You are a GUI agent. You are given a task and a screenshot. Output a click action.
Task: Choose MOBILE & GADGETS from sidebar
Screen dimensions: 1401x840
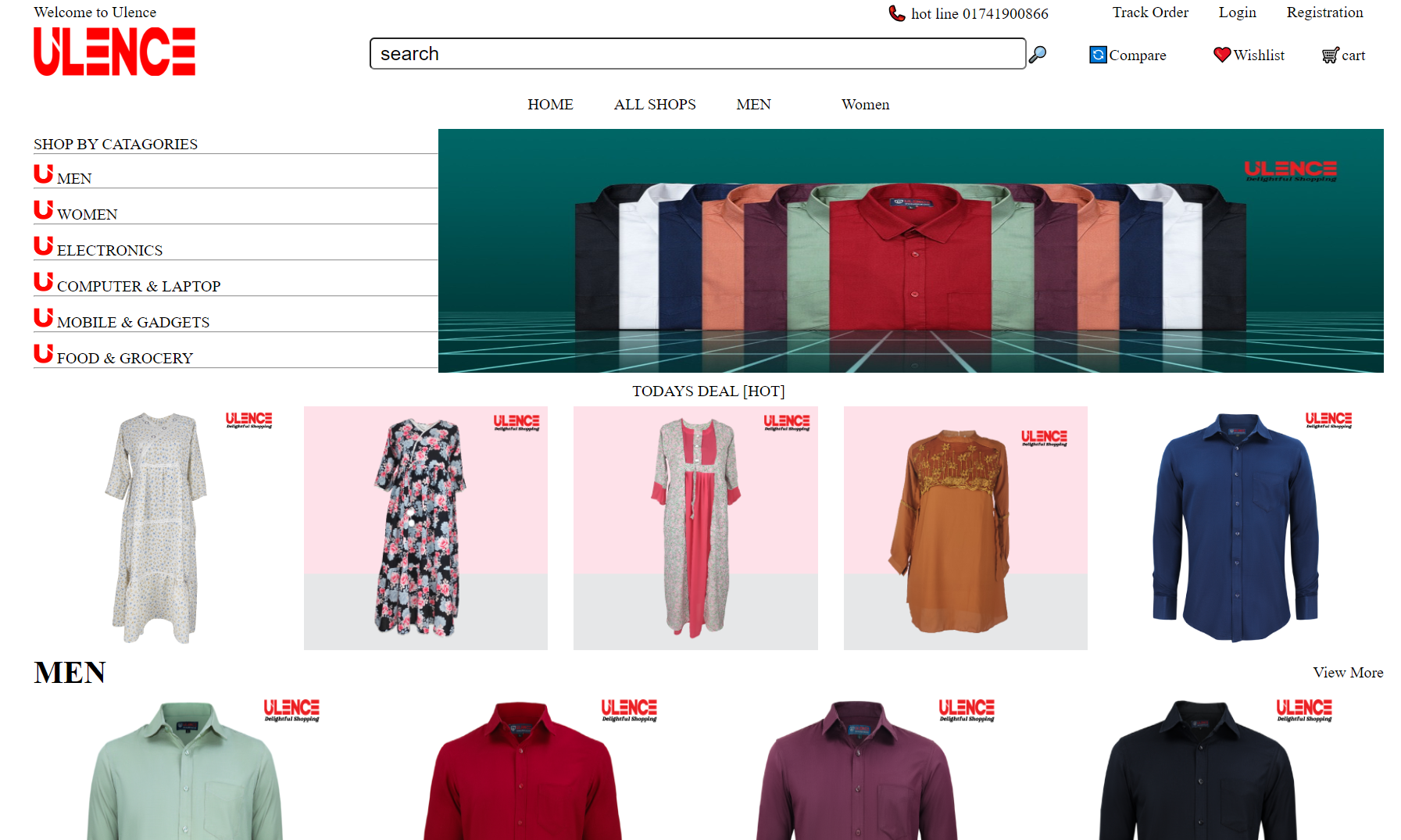134,323
